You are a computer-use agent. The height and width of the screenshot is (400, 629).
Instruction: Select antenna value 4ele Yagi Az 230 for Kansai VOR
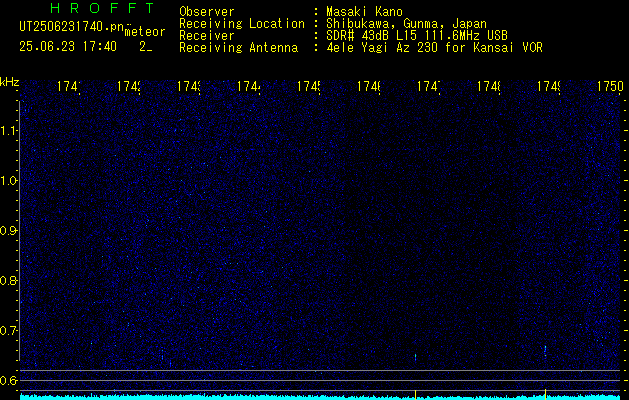(434, 48)
